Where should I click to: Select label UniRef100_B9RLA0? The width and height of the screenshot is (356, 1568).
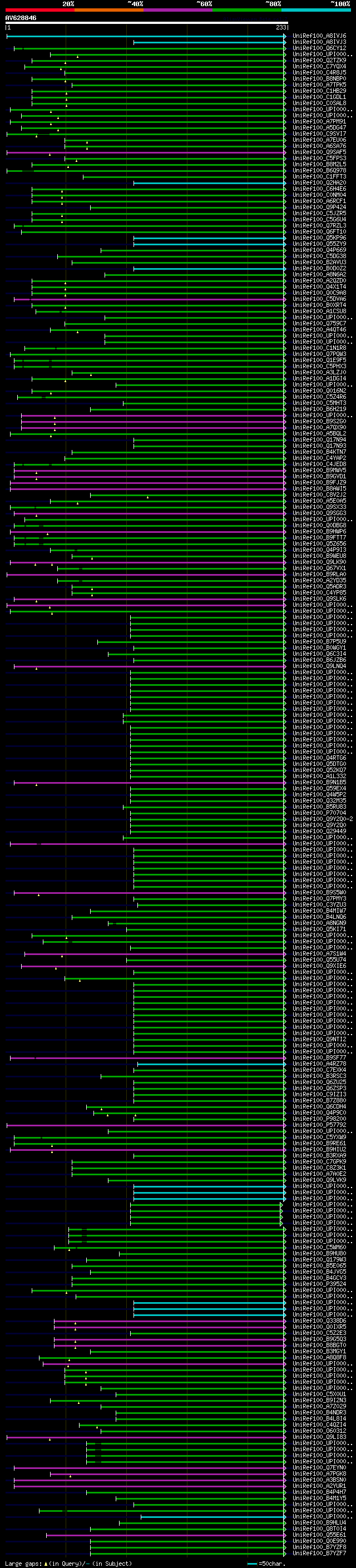[319, 574]
